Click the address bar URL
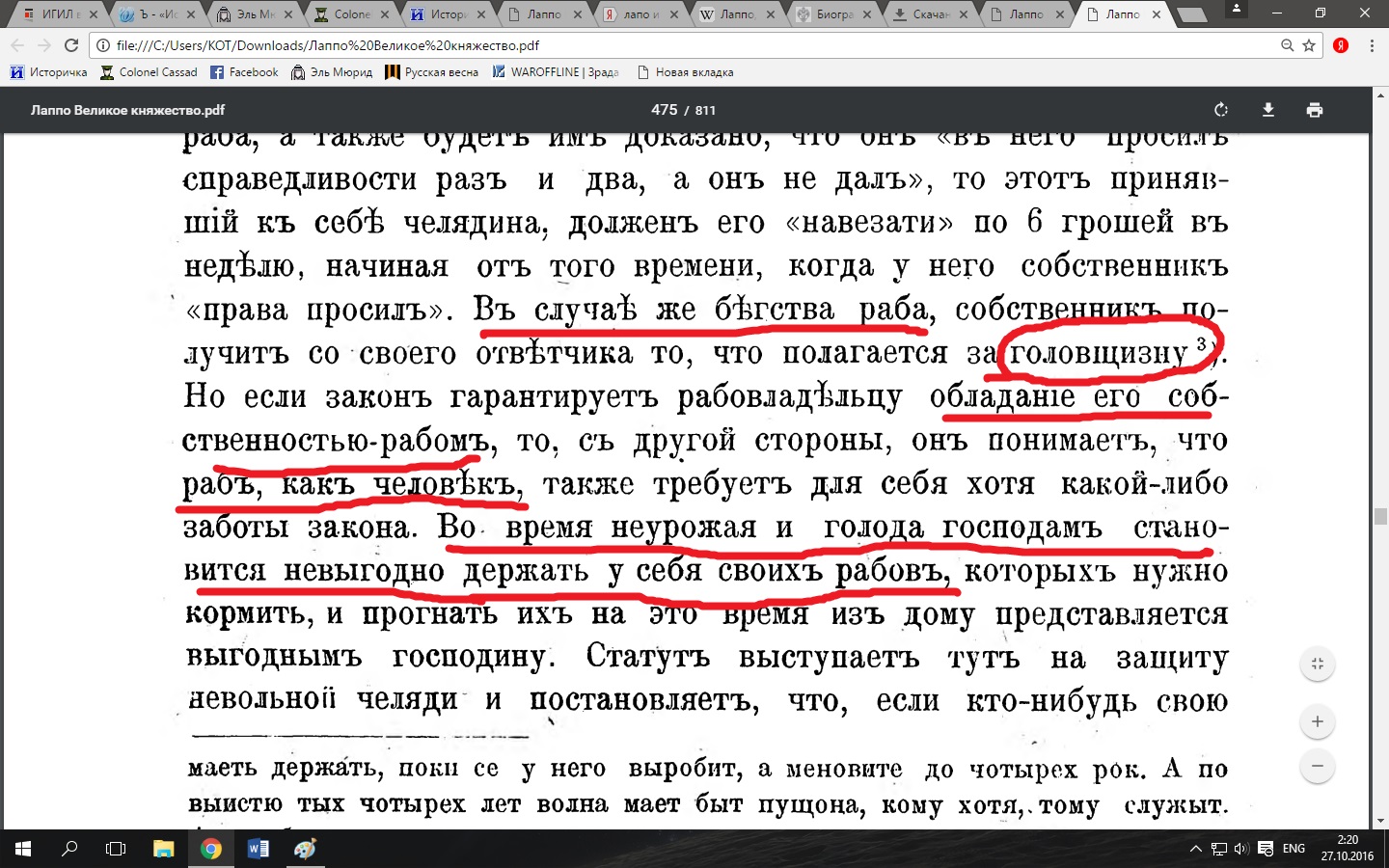The width and height of the screenshot is (1389, 868). [x=328, y=45]
